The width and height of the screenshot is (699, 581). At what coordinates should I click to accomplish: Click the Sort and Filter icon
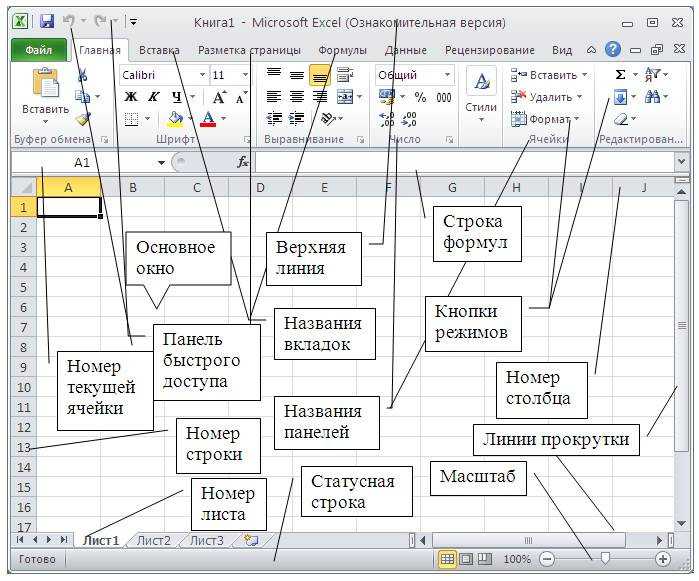click(x=652, y=74)
